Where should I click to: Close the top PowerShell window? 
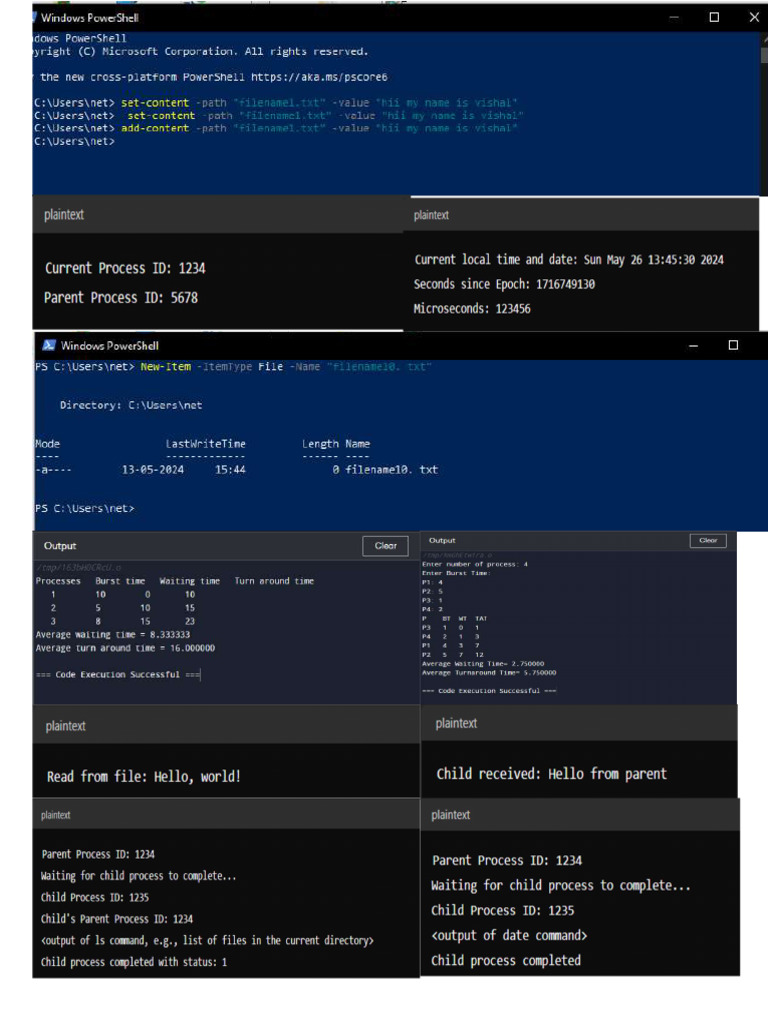pos(753,17)
